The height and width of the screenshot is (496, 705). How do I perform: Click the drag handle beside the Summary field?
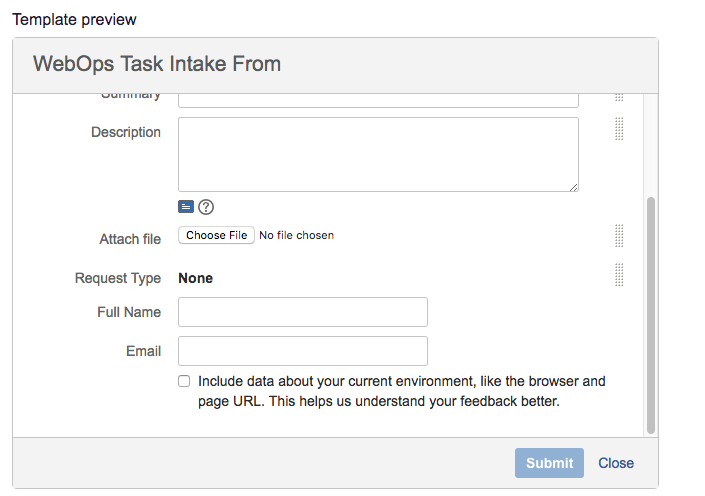pos(619,98)
